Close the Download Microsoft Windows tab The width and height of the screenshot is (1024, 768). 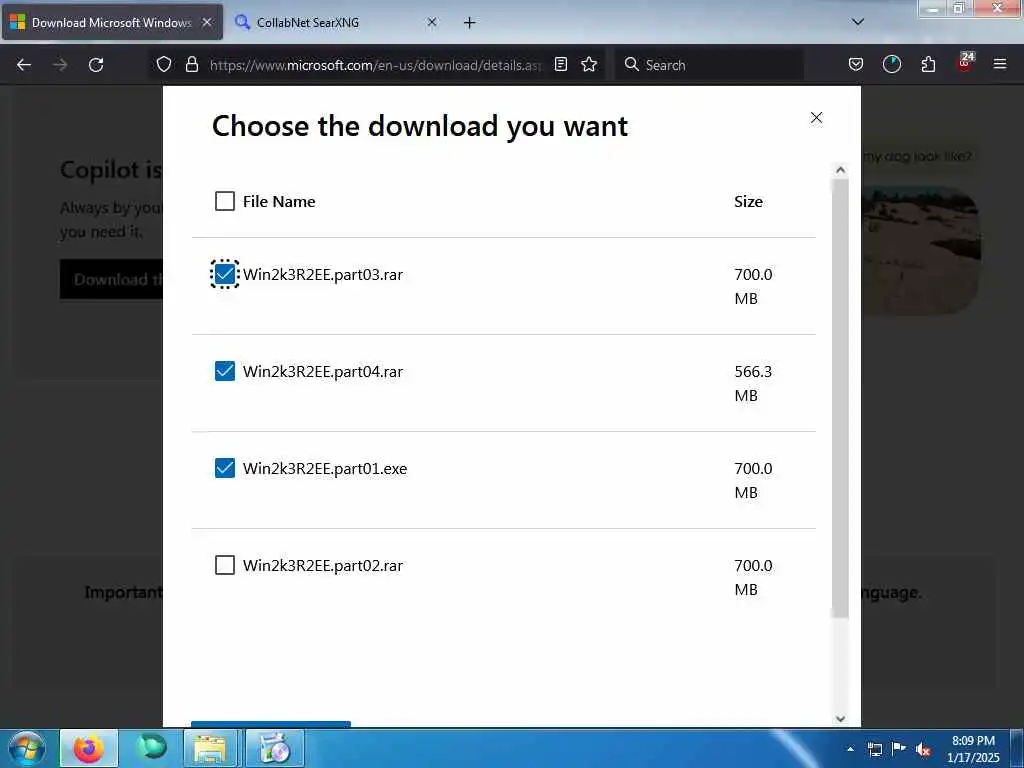[207, 22]
